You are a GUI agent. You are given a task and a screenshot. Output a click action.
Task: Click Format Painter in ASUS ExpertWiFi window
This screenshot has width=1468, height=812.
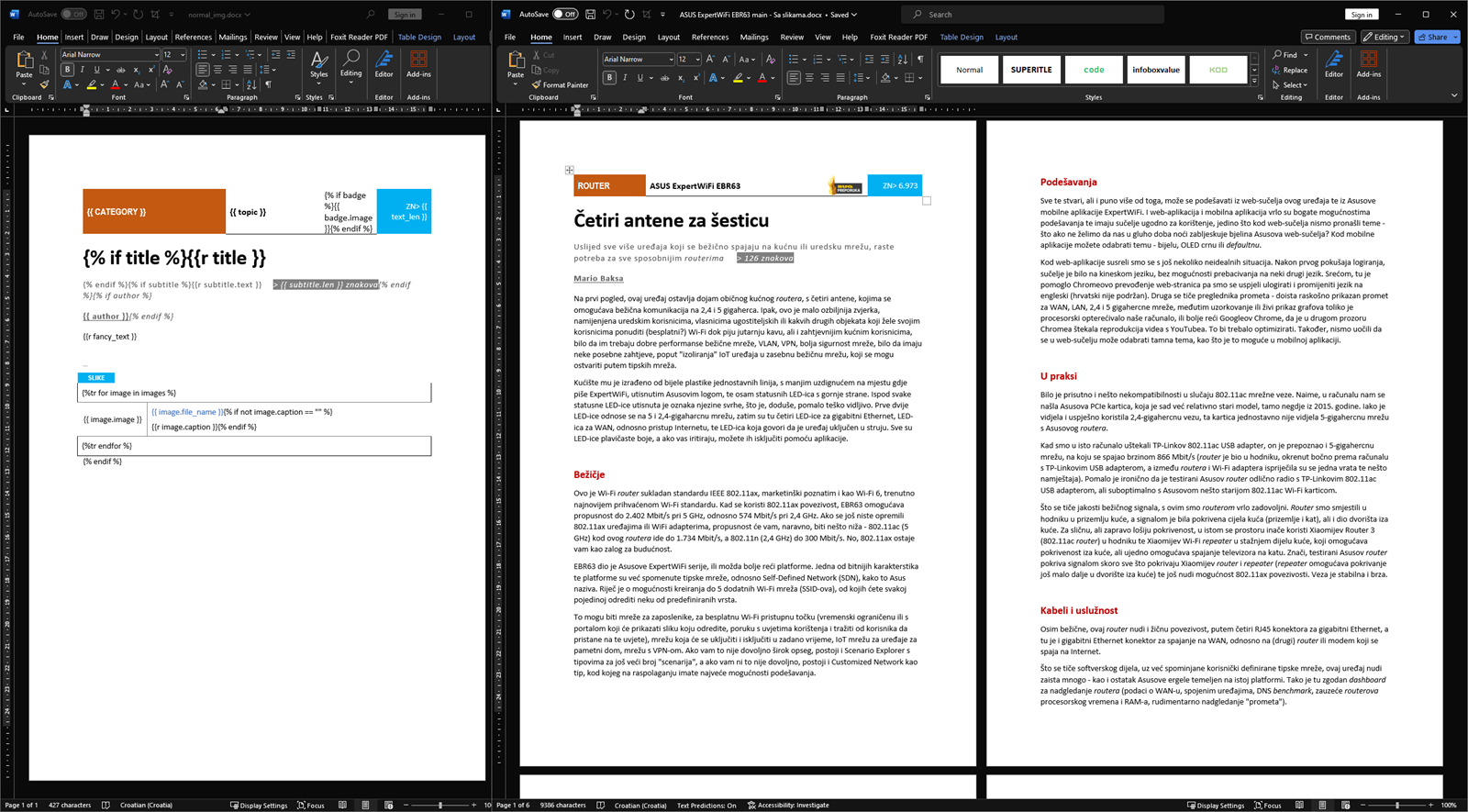tap(560, 84)
